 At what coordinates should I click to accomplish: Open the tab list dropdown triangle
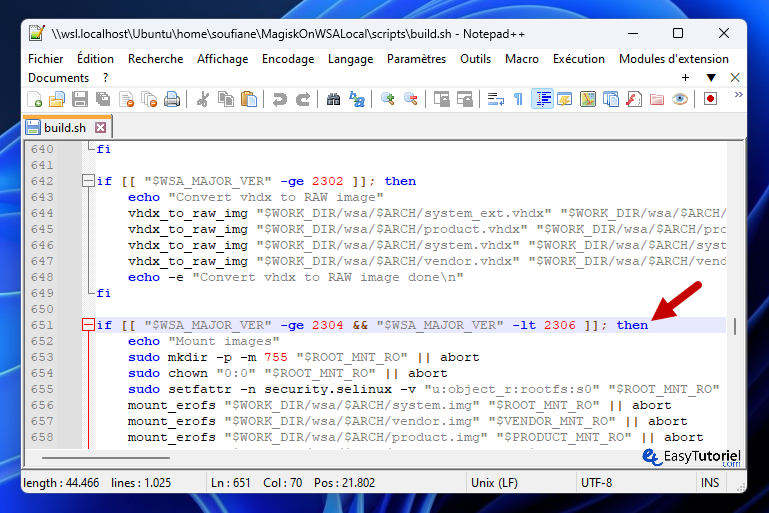pyautogui.click(x=711, y=78)
